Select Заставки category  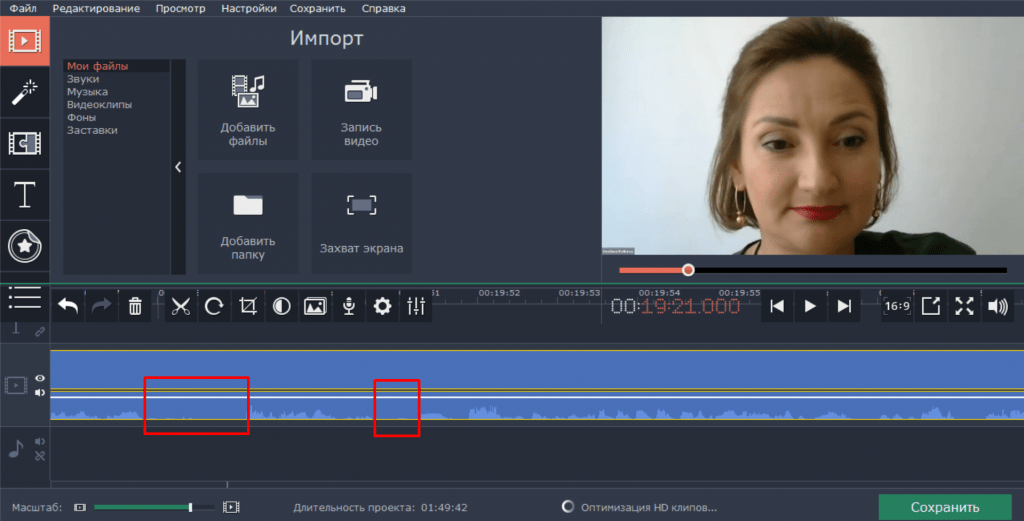[x=92, y=130]
